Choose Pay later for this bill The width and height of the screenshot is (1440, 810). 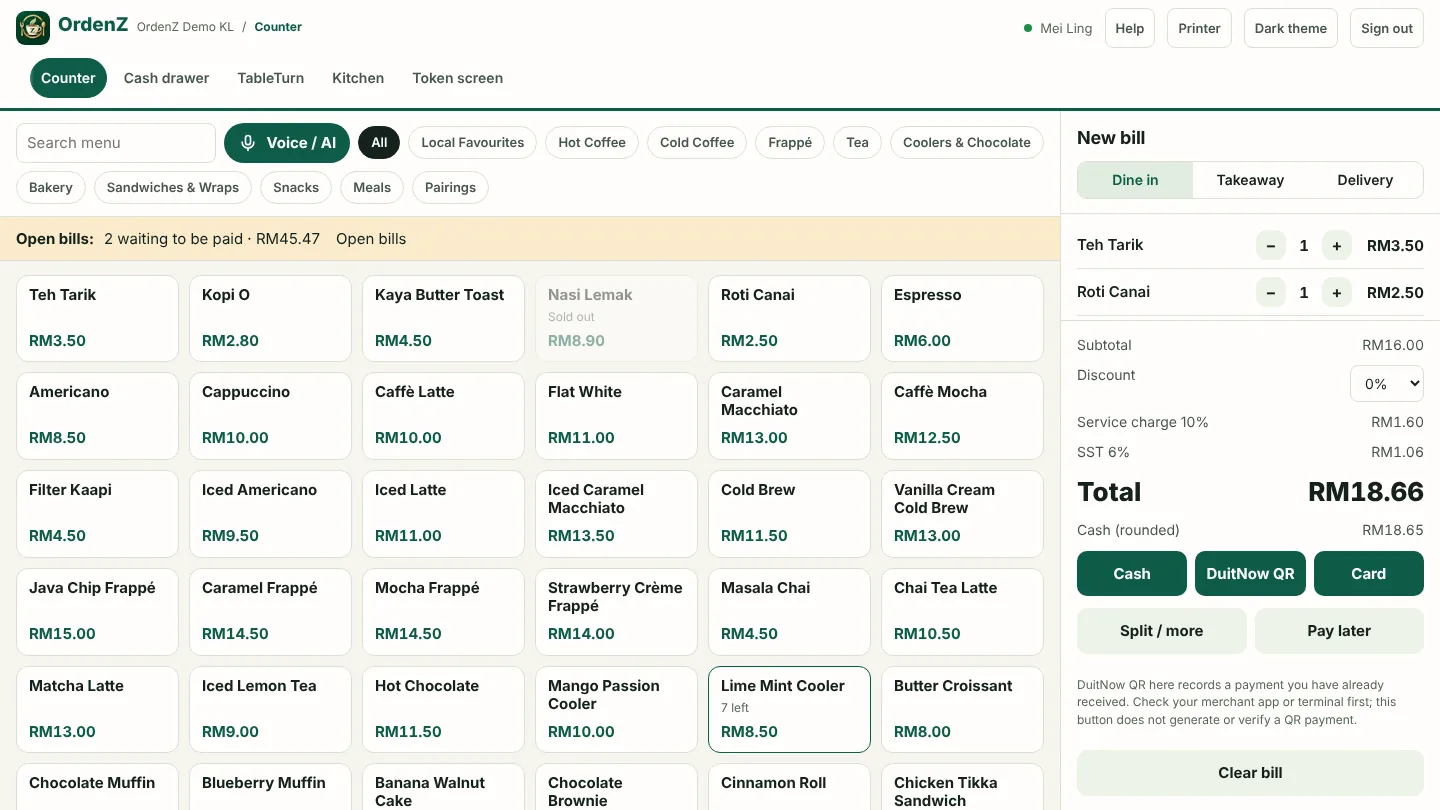click(x=1339, y=631)
